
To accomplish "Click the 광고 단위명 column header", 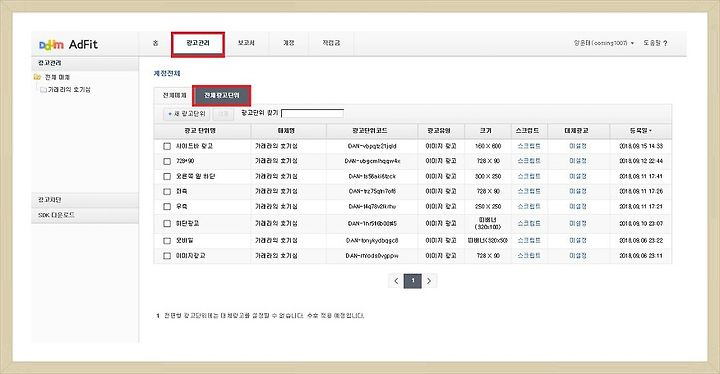I will point(200,131).
